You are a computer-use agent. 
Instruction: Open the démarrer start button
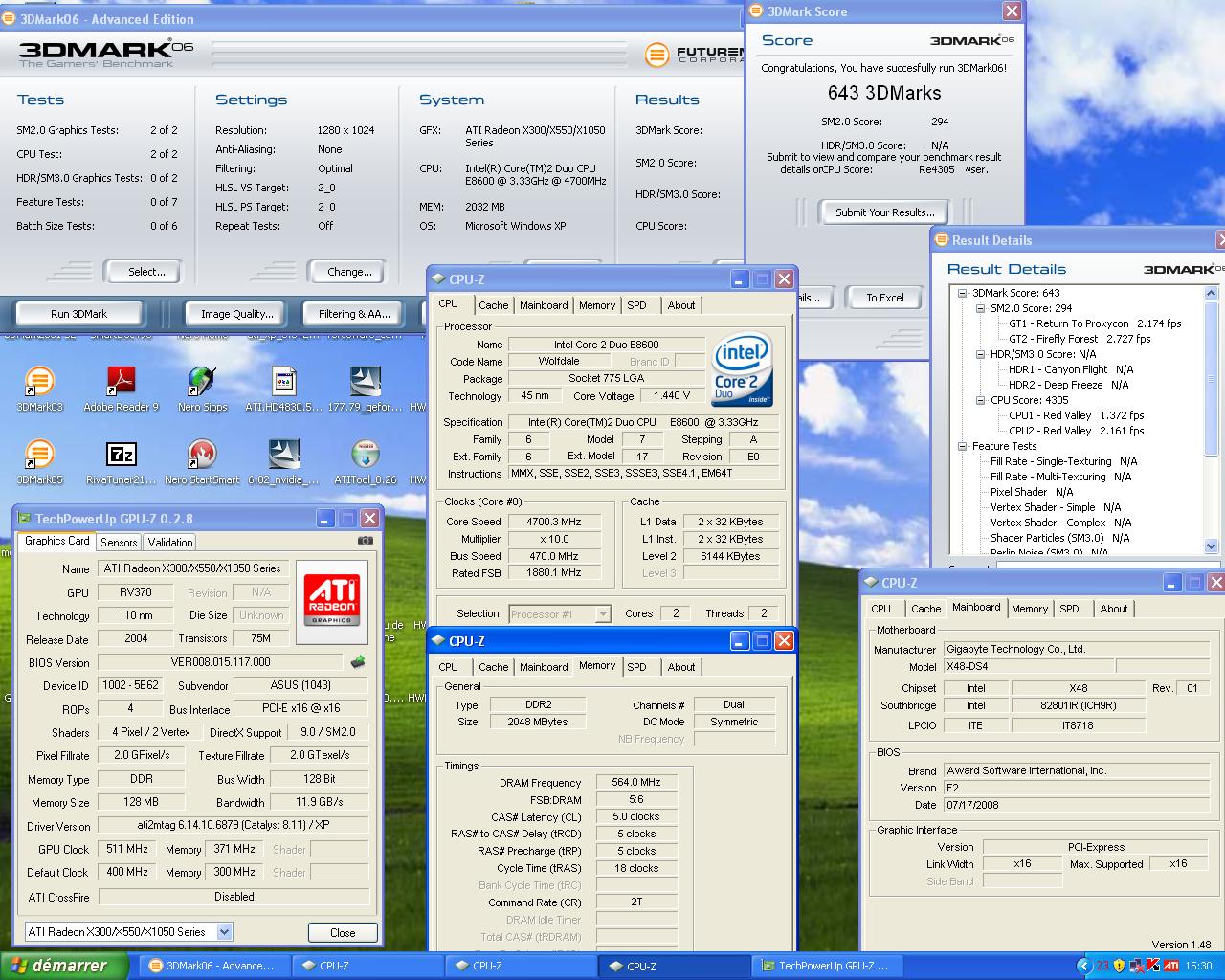pyautogui.click(x=64, y=966)
